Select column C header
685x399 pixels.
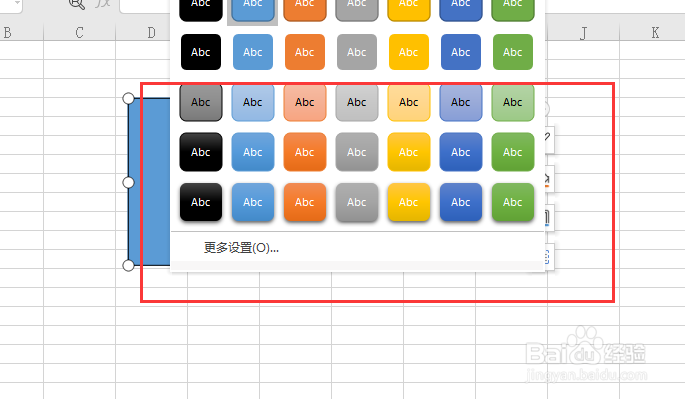79,33
